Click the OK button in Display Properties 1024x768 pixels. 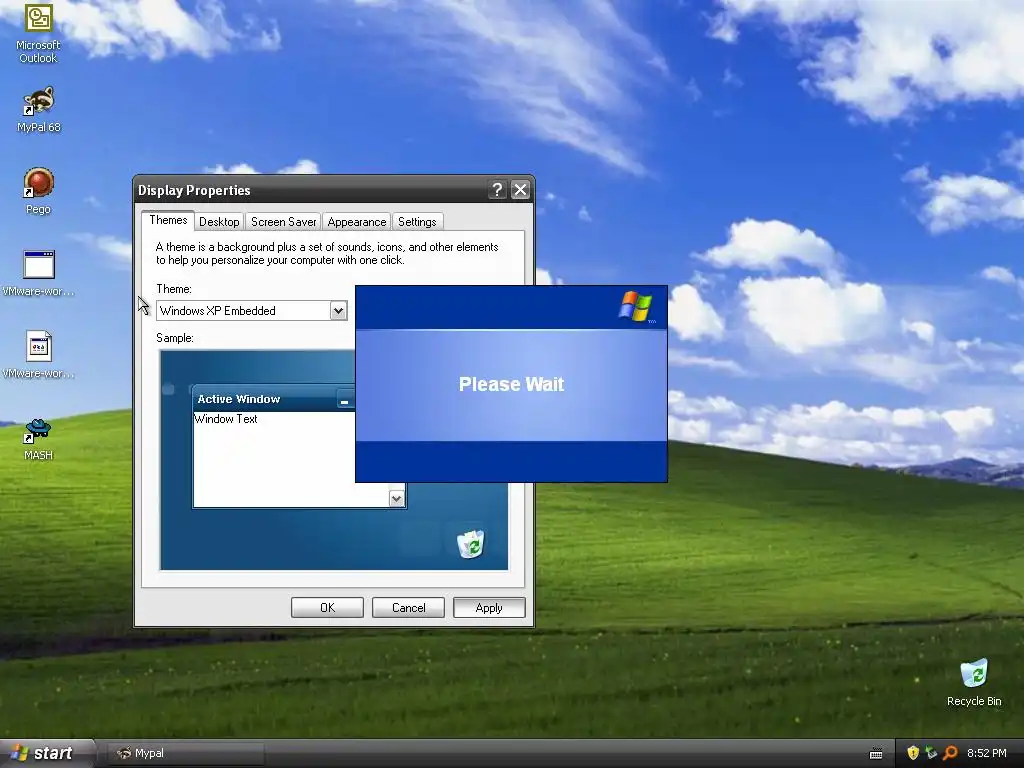(x=327, y=607)
